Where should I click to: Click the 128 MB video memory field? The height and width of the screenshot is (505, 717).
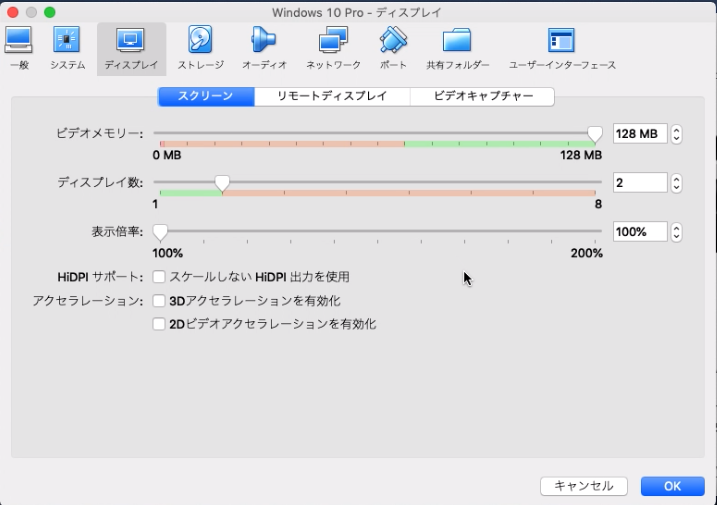pyautogui.click(x=640, y=134)
